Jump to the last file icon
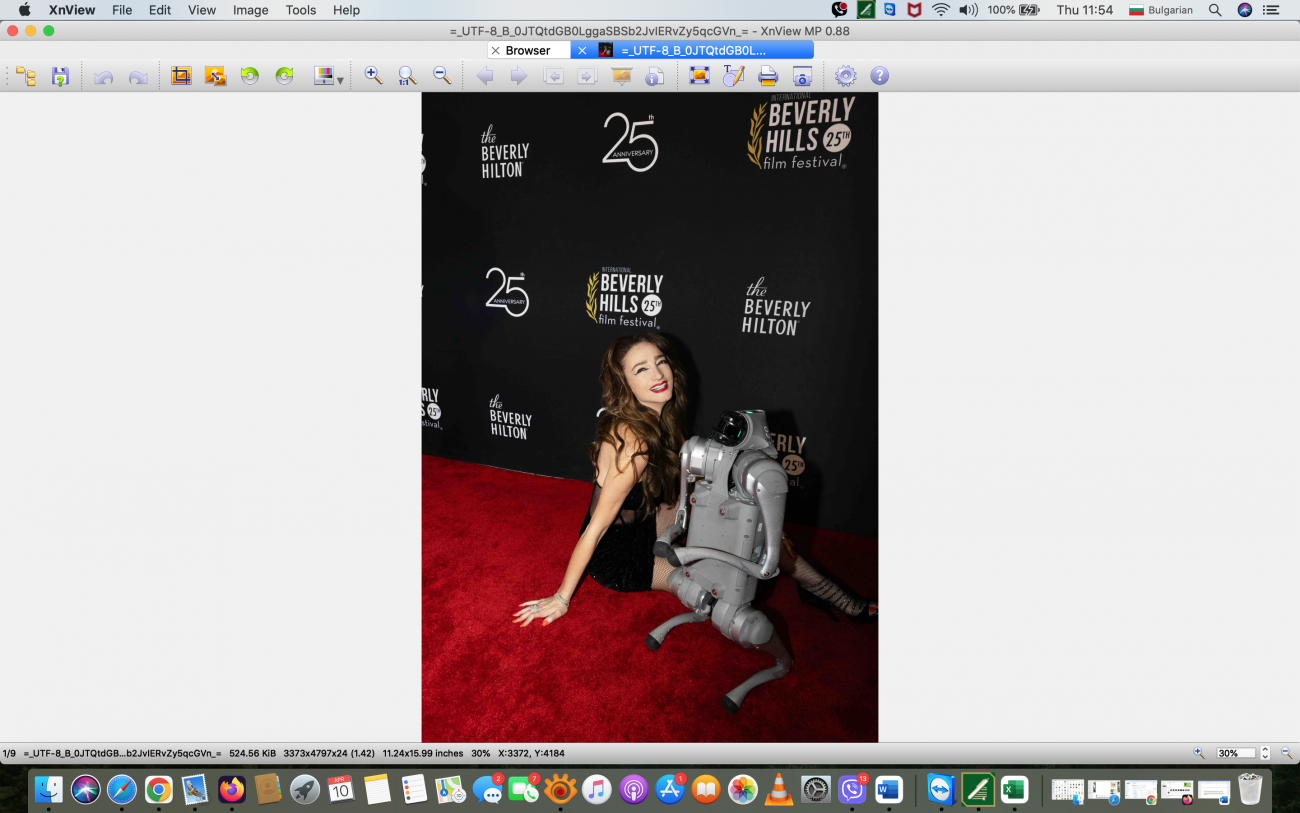The height and width of the screenshot is (813, 1300). [587, 76]
